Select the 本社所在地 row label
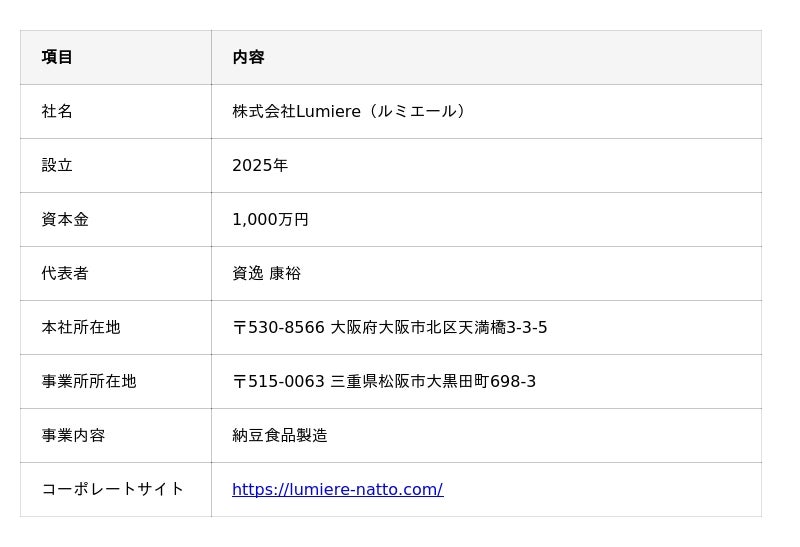 tap(81, 327)
